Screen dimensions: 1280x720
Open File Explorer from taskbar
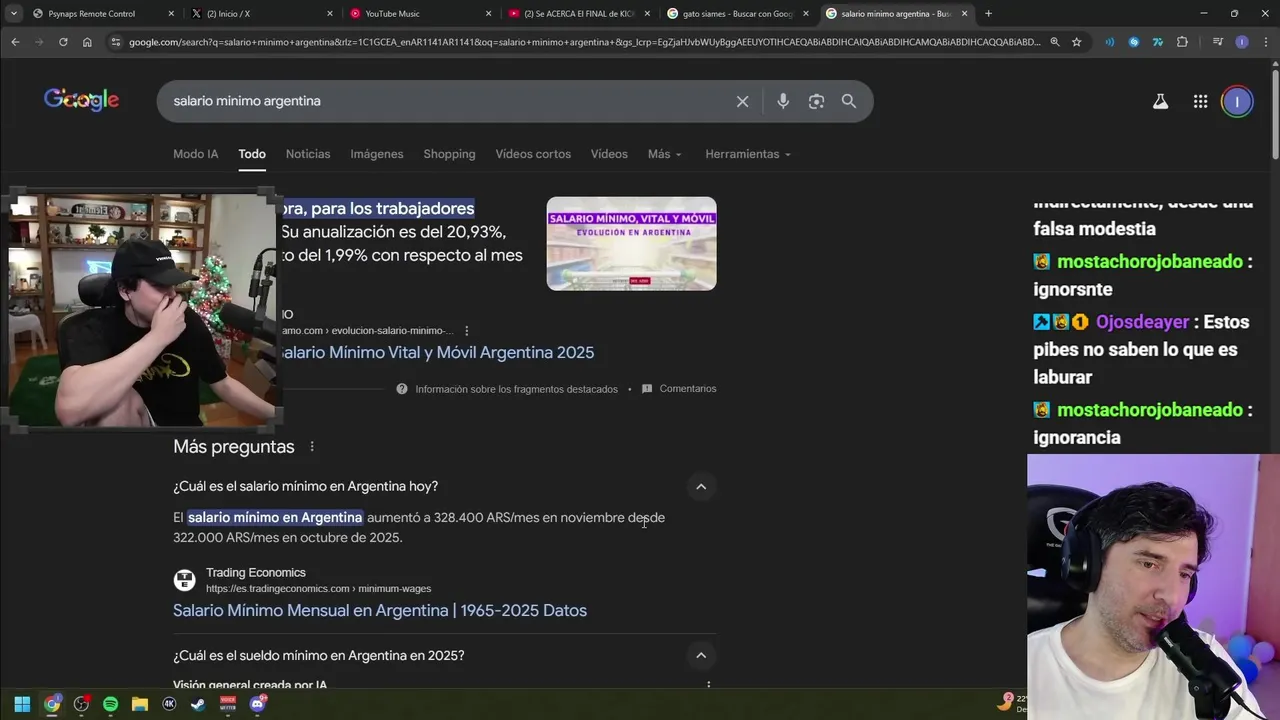tap(140, 704)
